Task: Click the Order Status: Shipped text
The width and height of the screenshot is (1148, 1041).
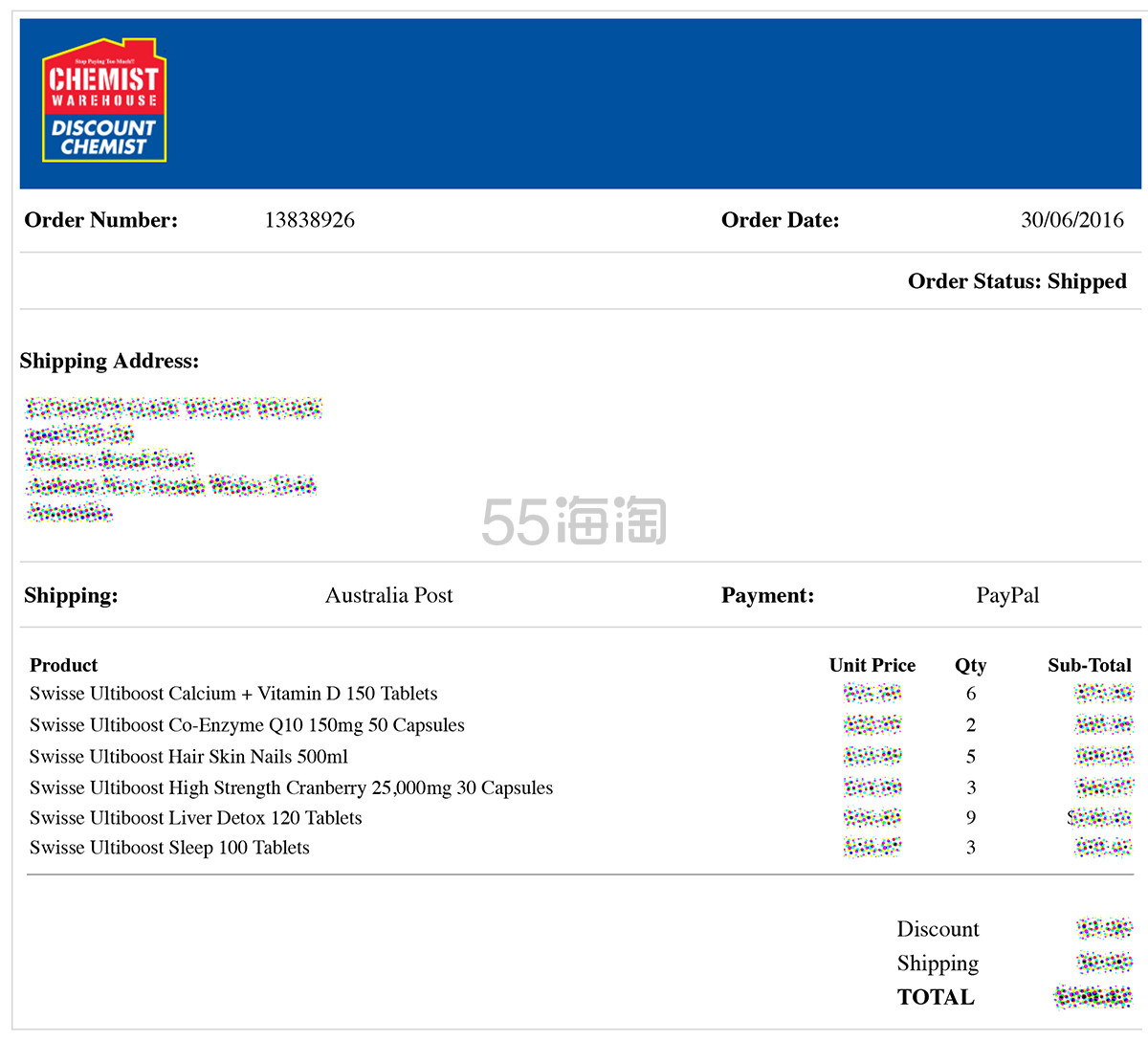Action: tap(1016, 281)
